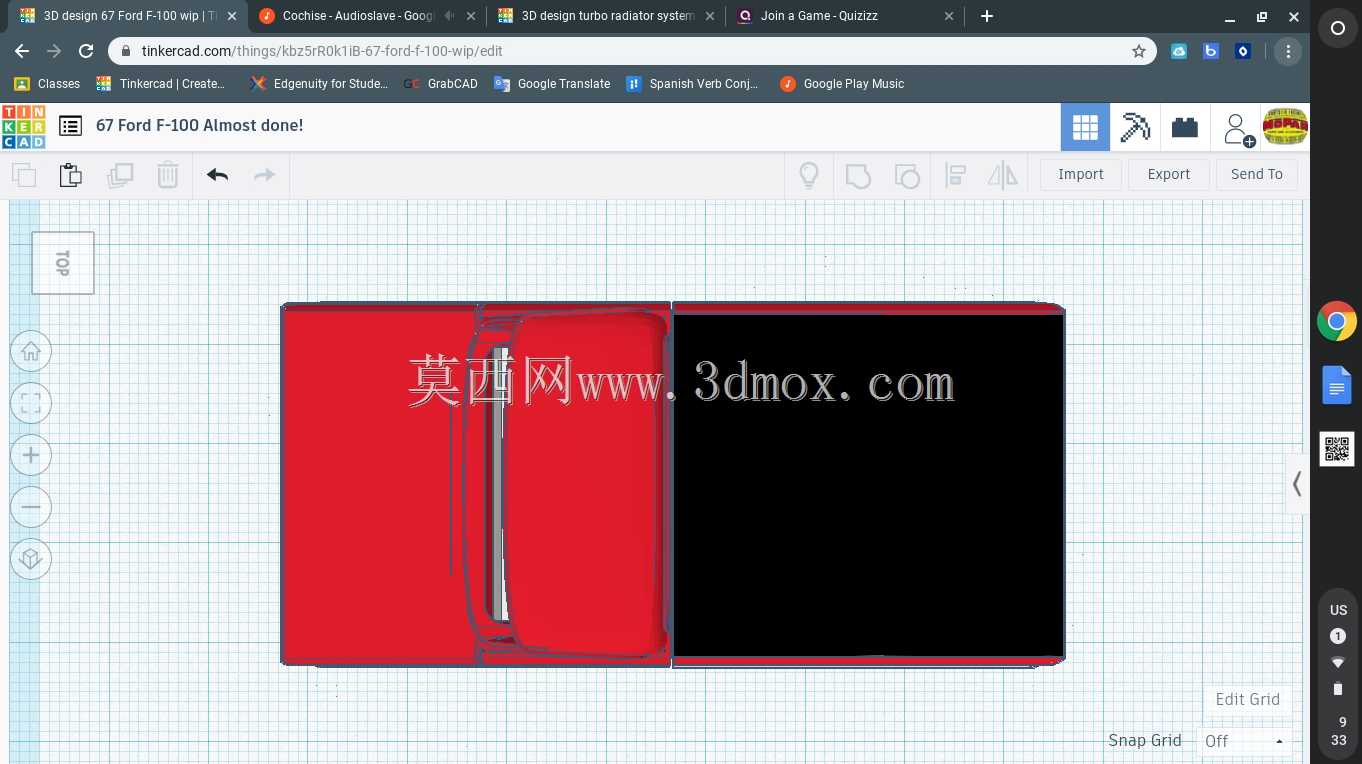Invite collaborators with add-person icon

click(1238, 128)
